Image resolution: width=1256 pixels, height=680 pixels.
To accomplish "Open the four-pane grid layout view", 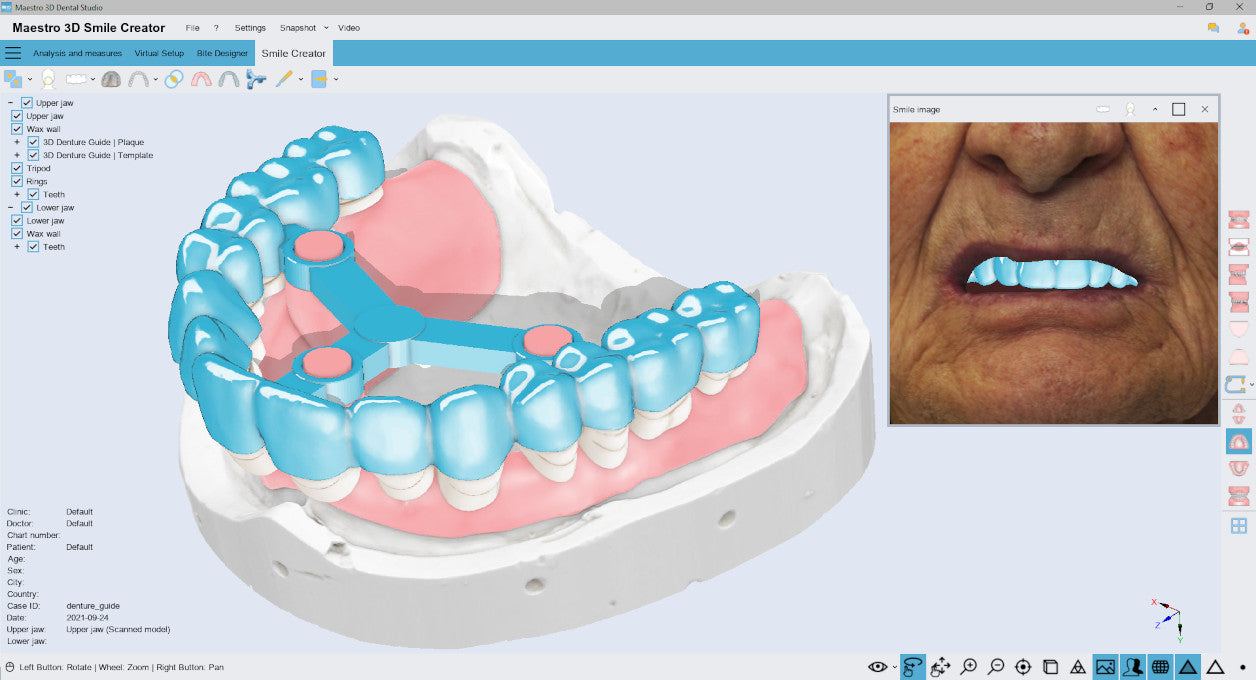I will (1238, 525).
